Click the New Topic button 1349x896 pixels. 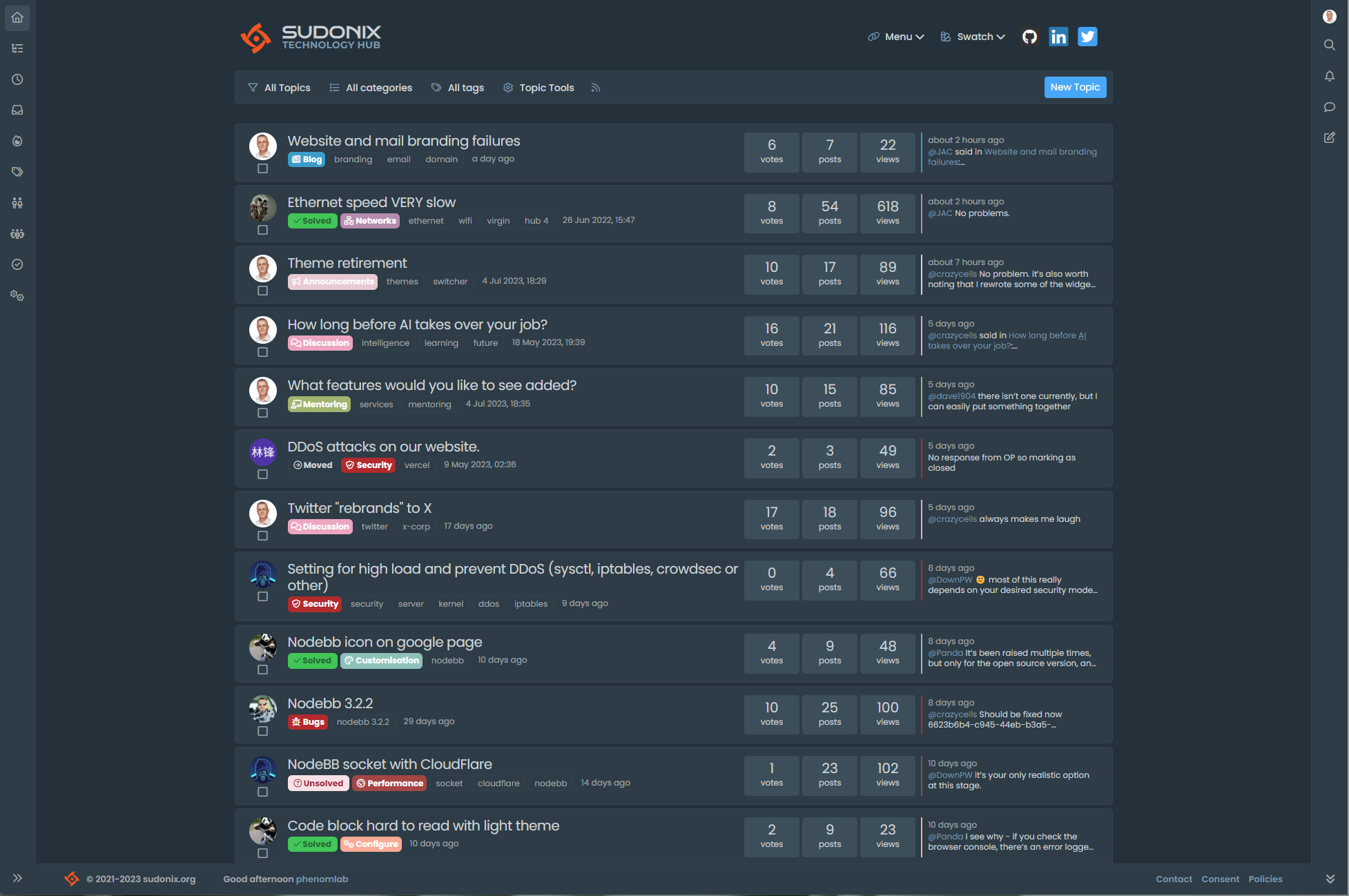pos(1074,87)
